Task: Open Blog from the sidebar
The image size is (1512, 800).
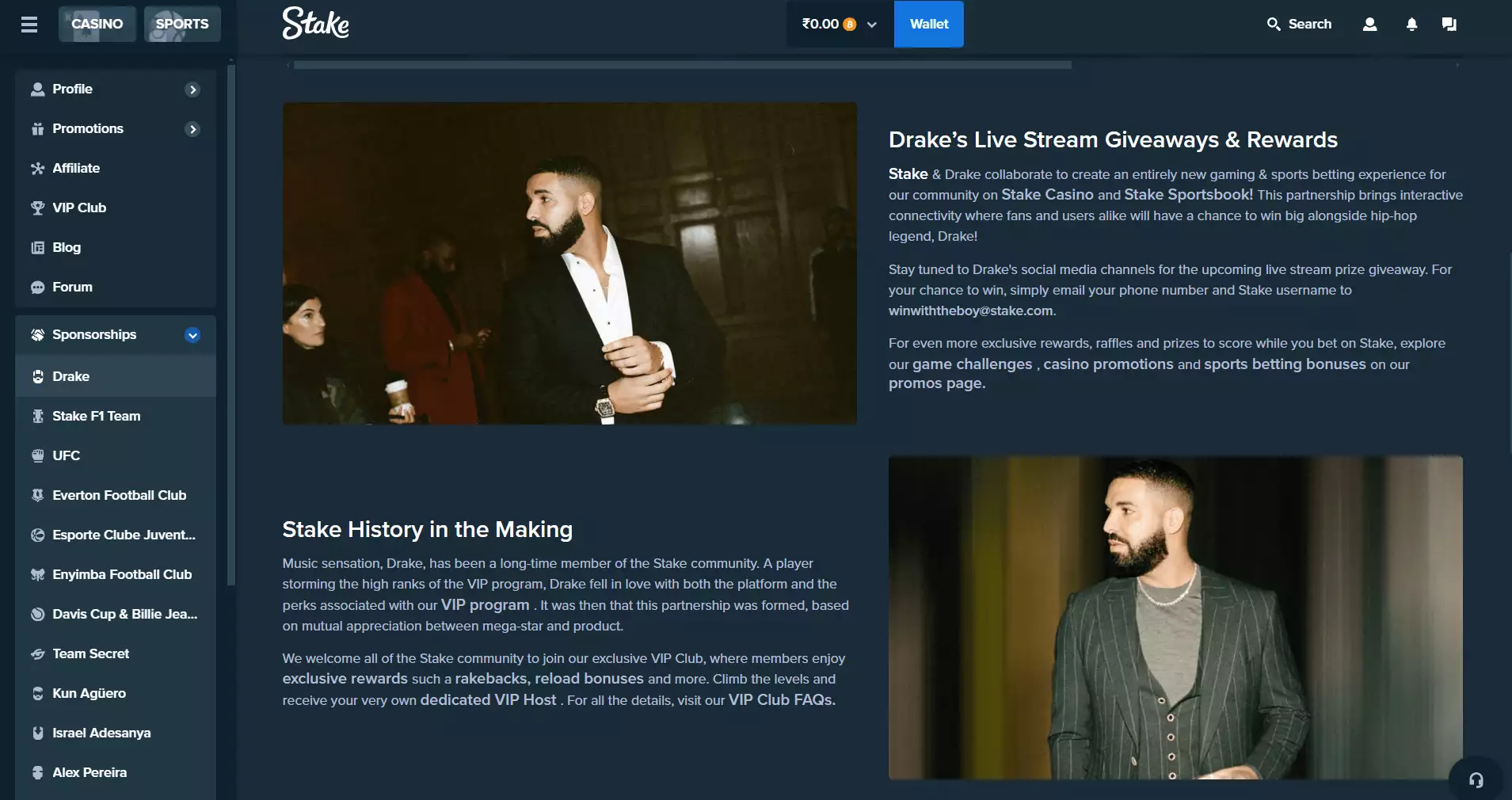Action: click(x=116, y=248)
